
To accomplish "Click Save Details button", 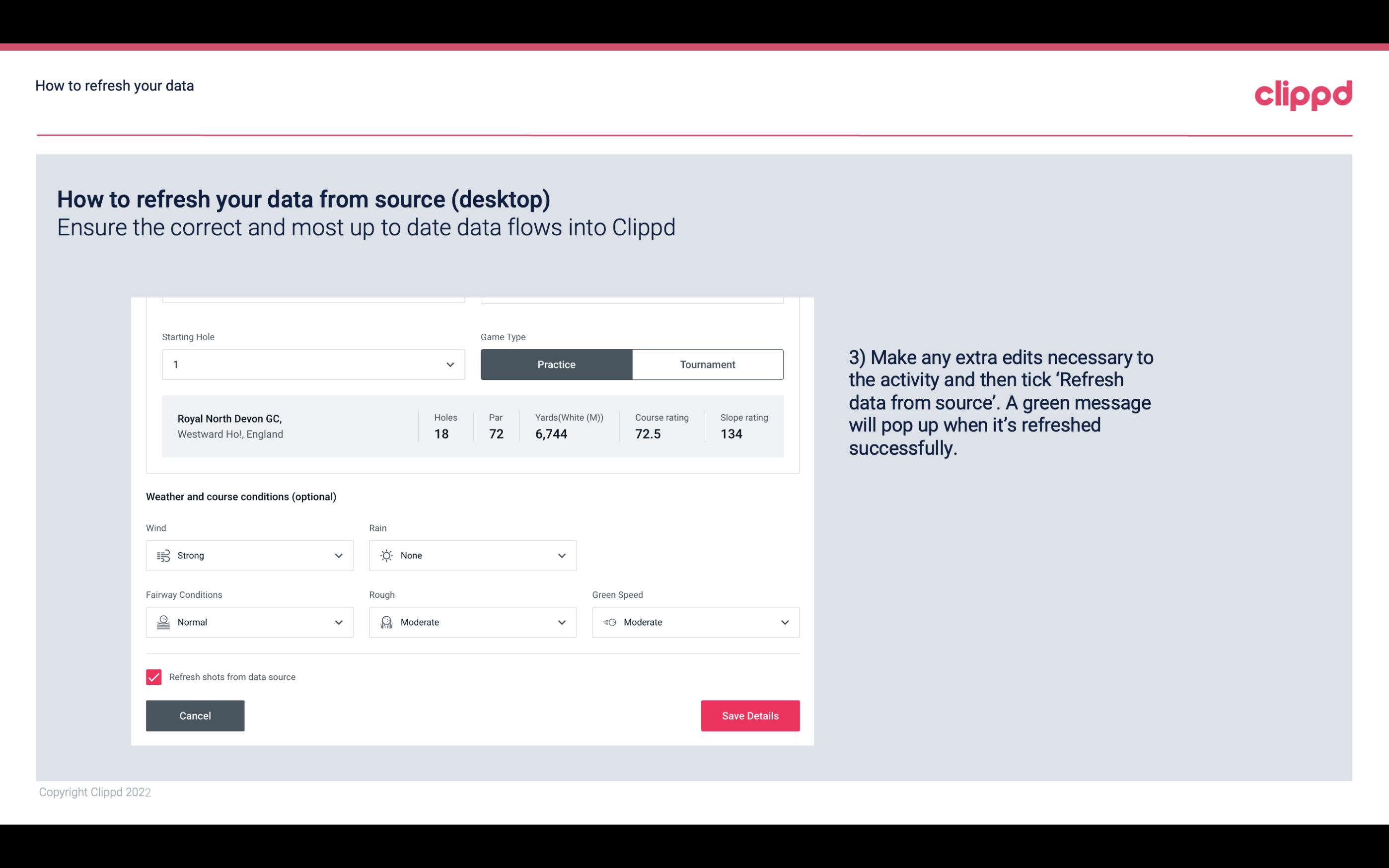I will point(750,715).
